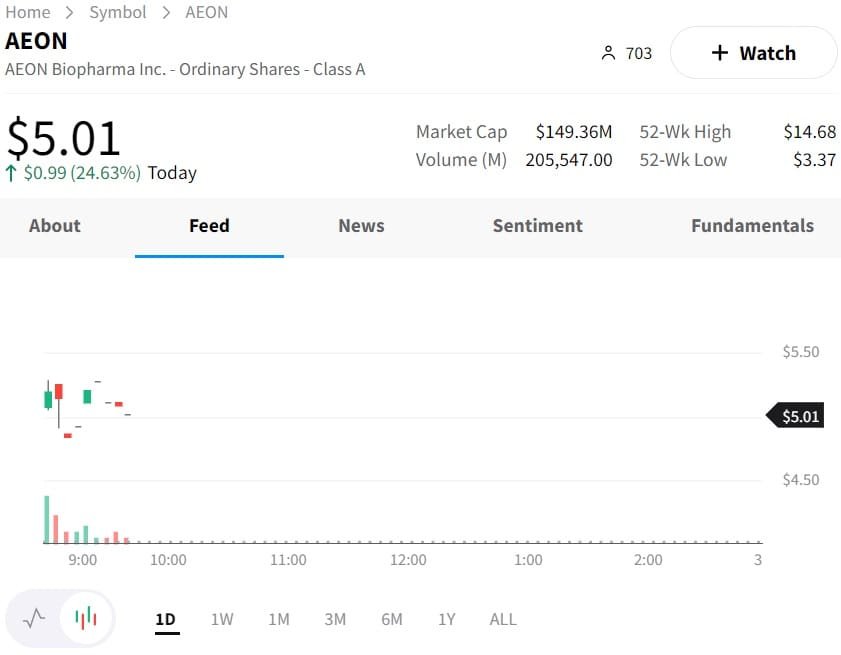Image resolution: width=841 pixels, height=655 pixels.
Task: Switch to line chart view icon
Action: coord(34,618)
